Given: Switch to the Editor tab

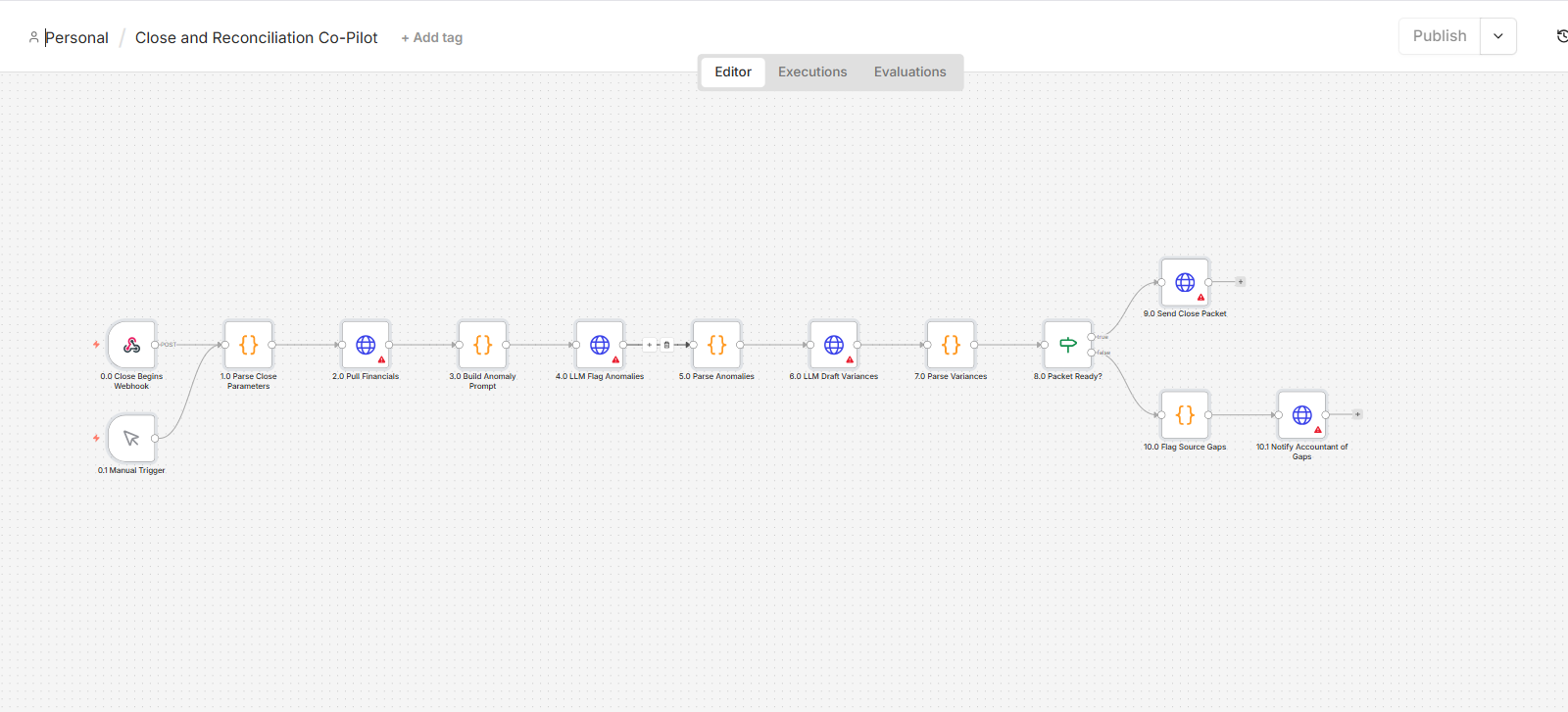Looking at the screenshot, I should pos(733,71).
